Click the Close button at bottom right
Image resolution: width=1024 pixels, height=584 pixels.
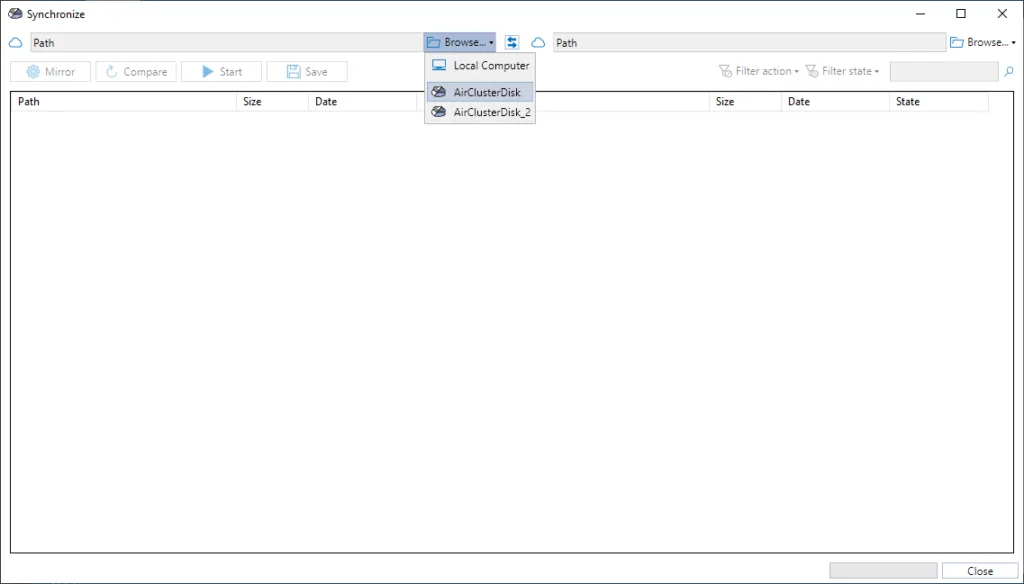[x=979, y=571]
